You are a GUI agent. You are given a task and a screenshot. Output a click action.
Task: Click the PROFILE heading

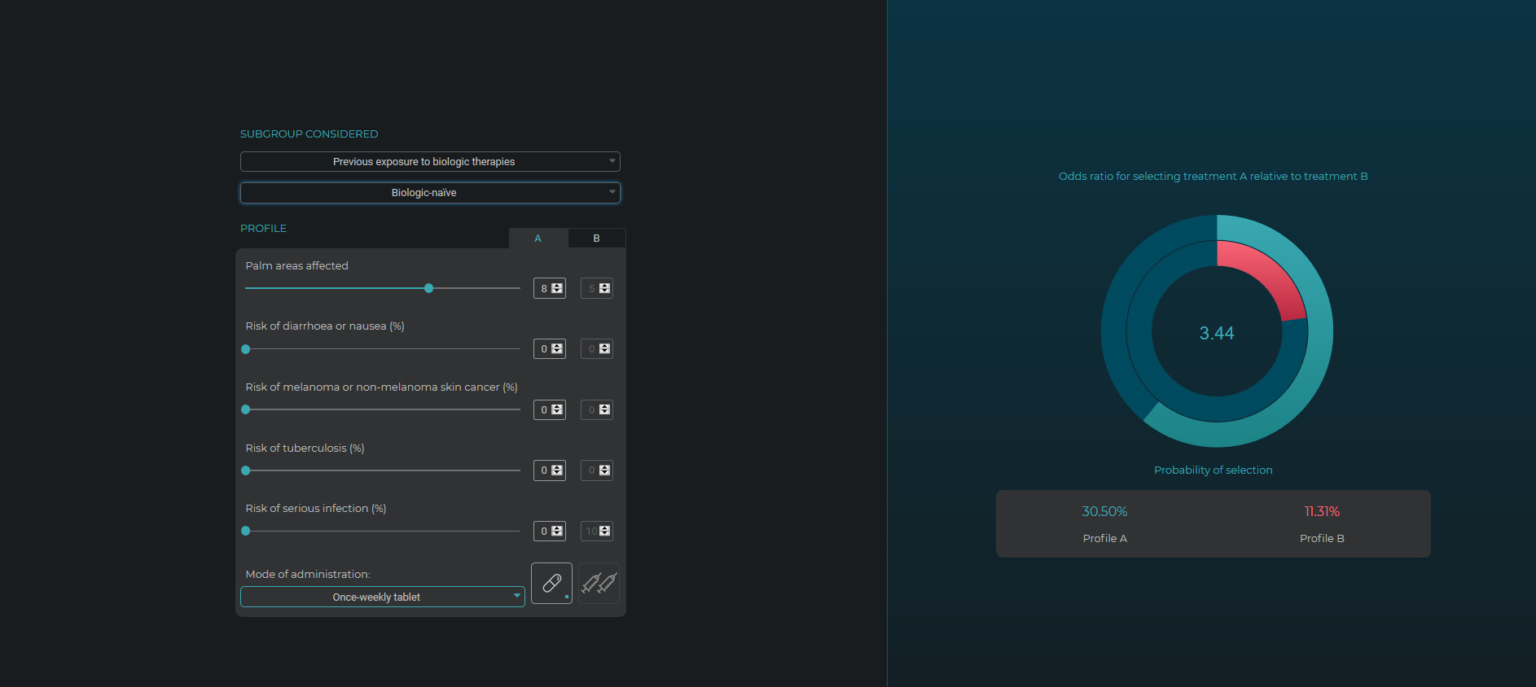point(263,228)
